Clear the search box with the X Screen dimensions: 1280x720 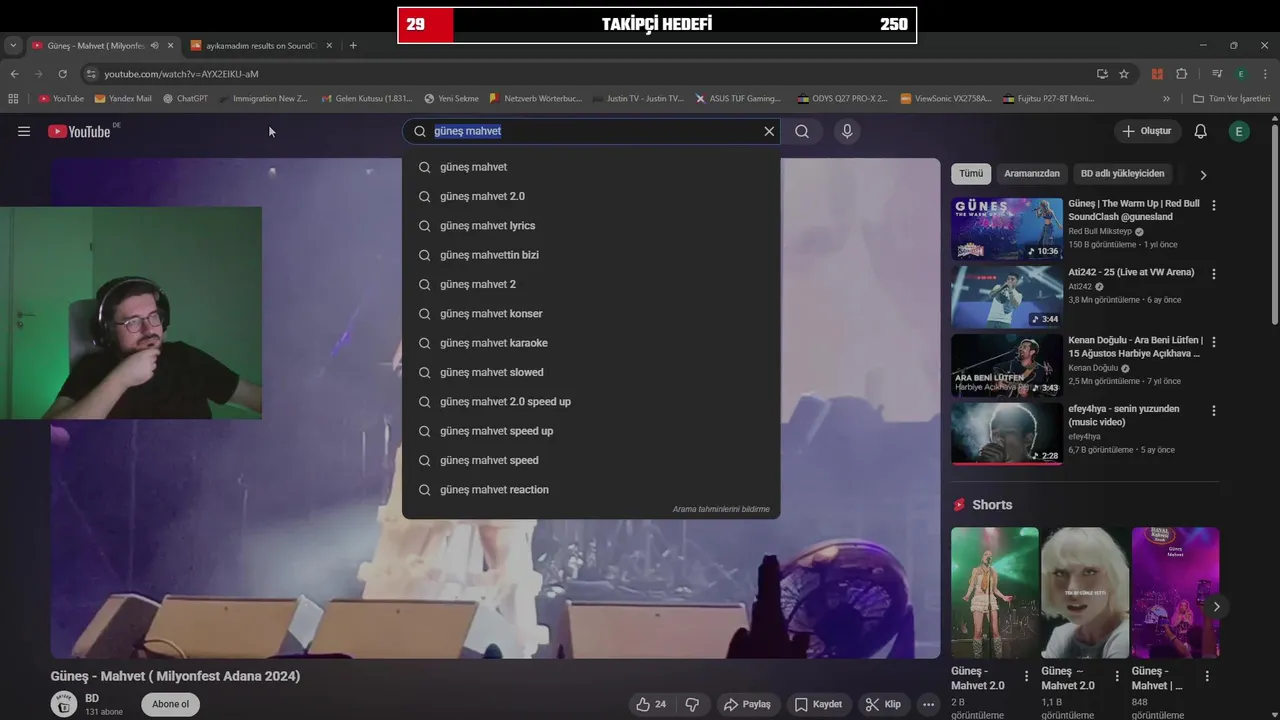(x=769, y=131)
